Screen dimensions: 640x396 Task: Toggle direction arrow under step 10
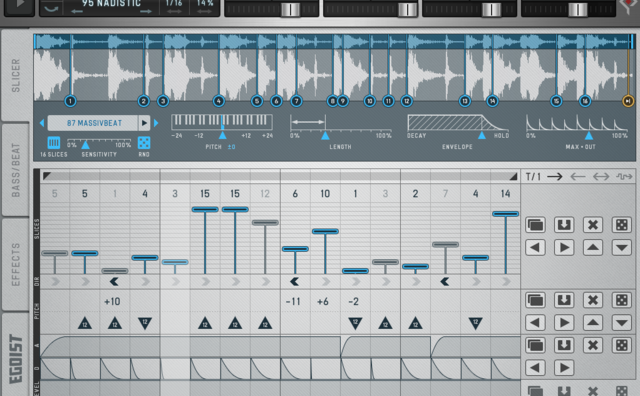pyautogui.click(x=326, y=281)
